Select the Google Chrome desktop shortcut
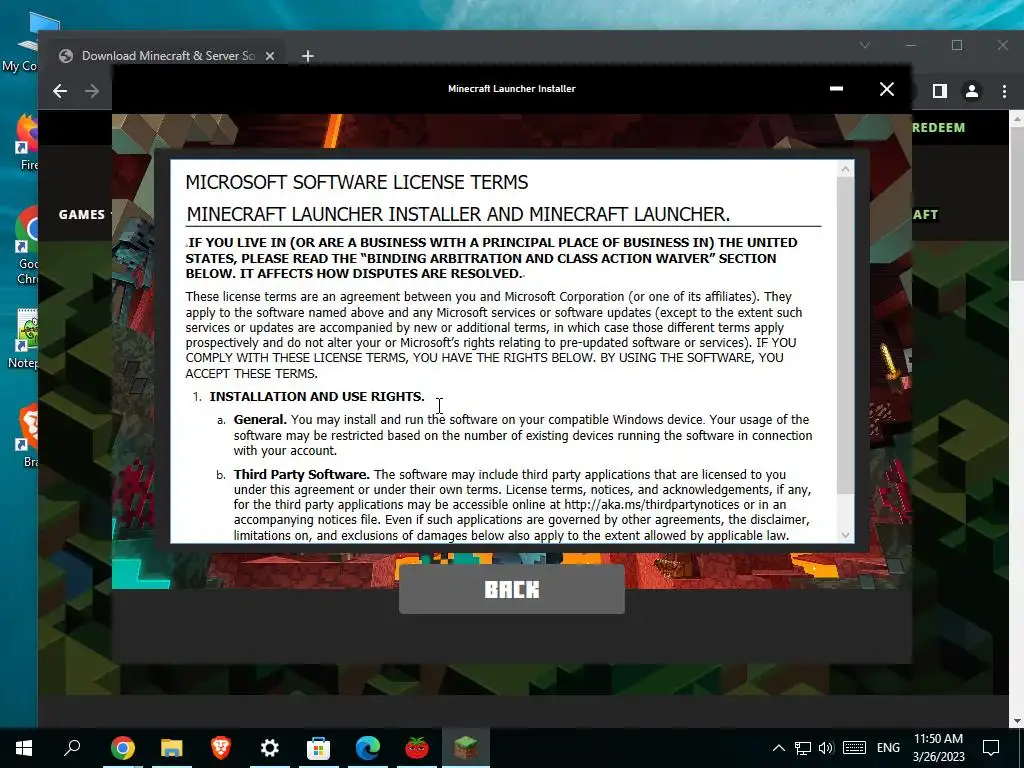Image resolution: width=1024 pixels, height=768 pixels. pos(27,246)
